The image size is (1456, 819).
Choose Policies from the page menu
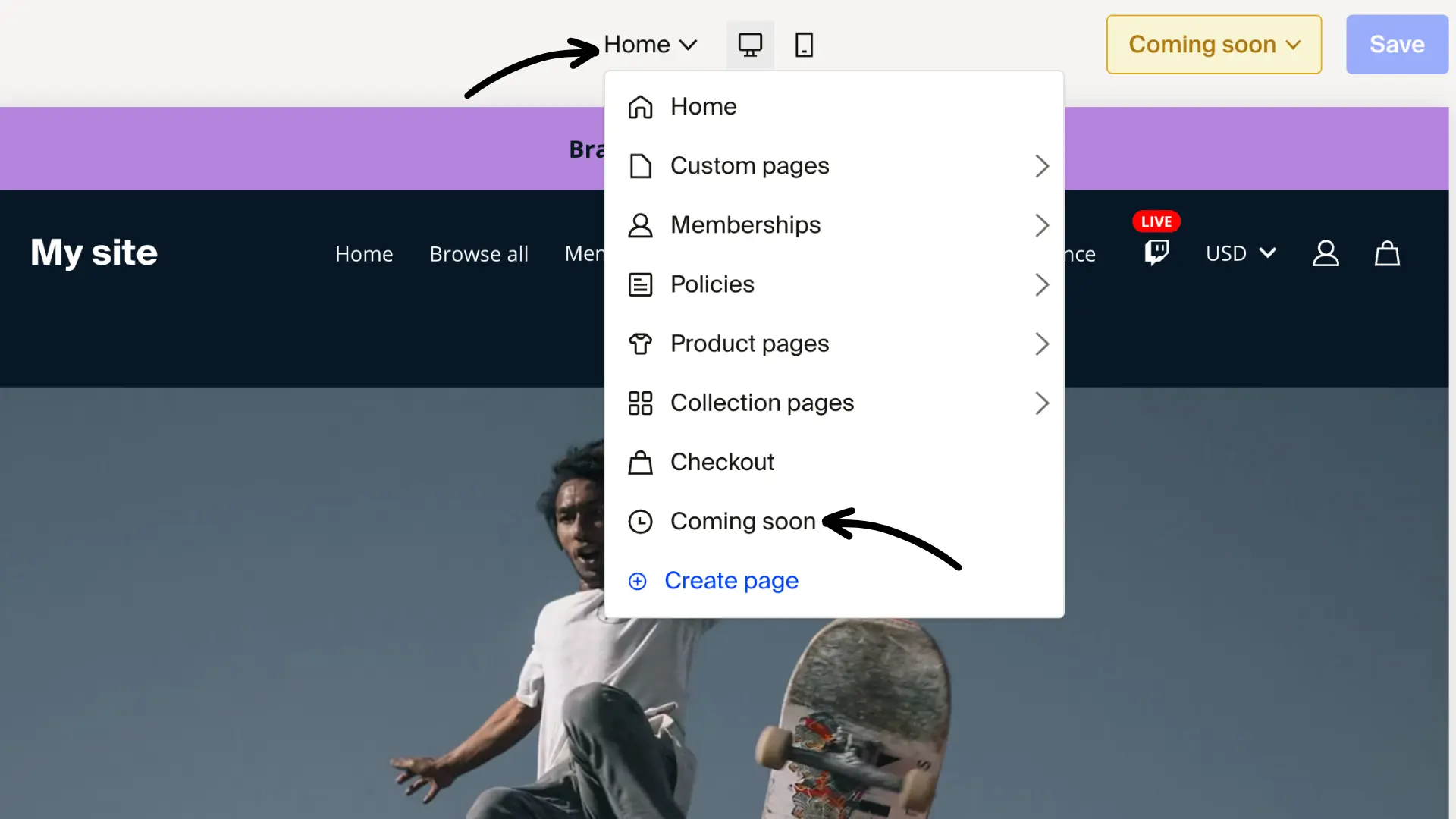tap(711, 284)
